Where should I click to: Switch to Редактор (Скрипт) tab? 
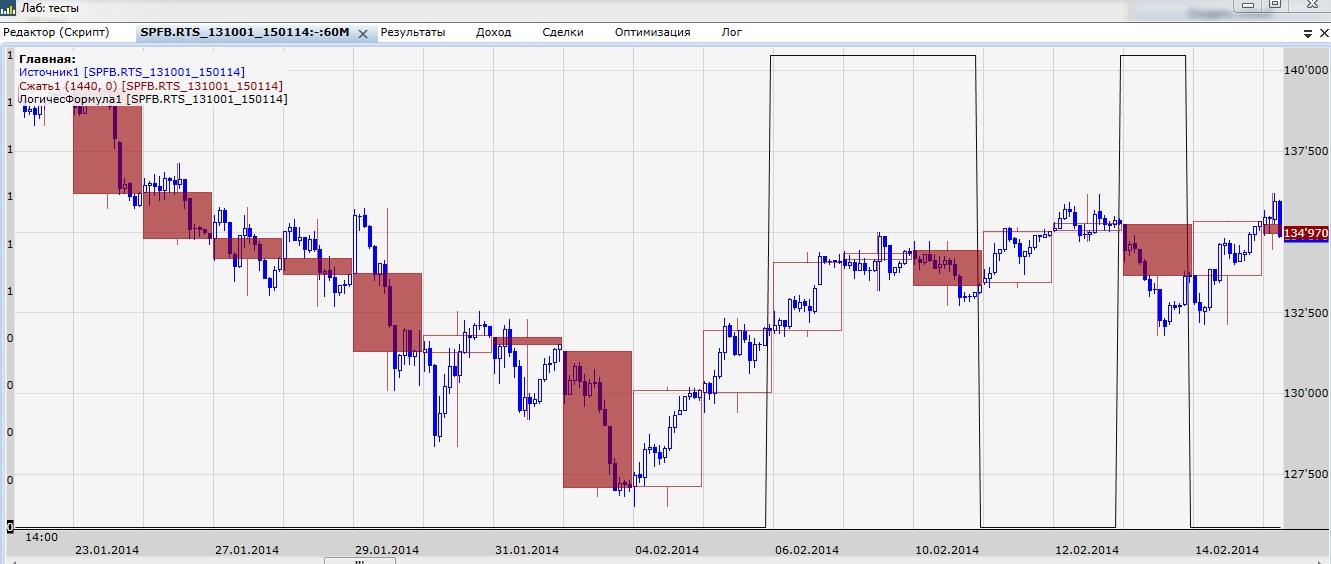point(56,32)
